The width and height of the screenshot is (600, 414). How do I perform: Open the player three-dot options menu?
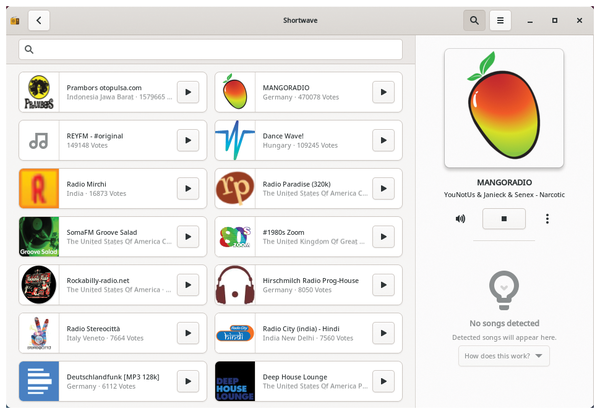pyautogui.click(x=547, y=218)
